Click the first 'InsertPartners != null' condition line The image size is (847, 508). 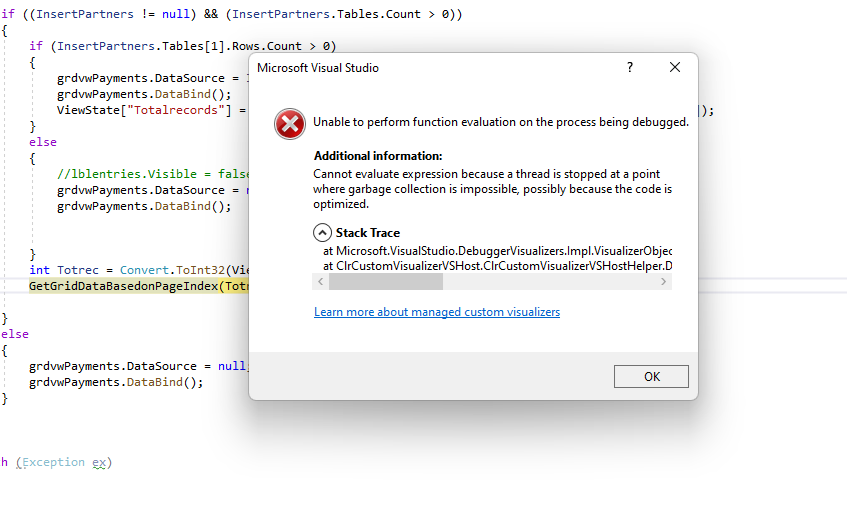[232, 14]
